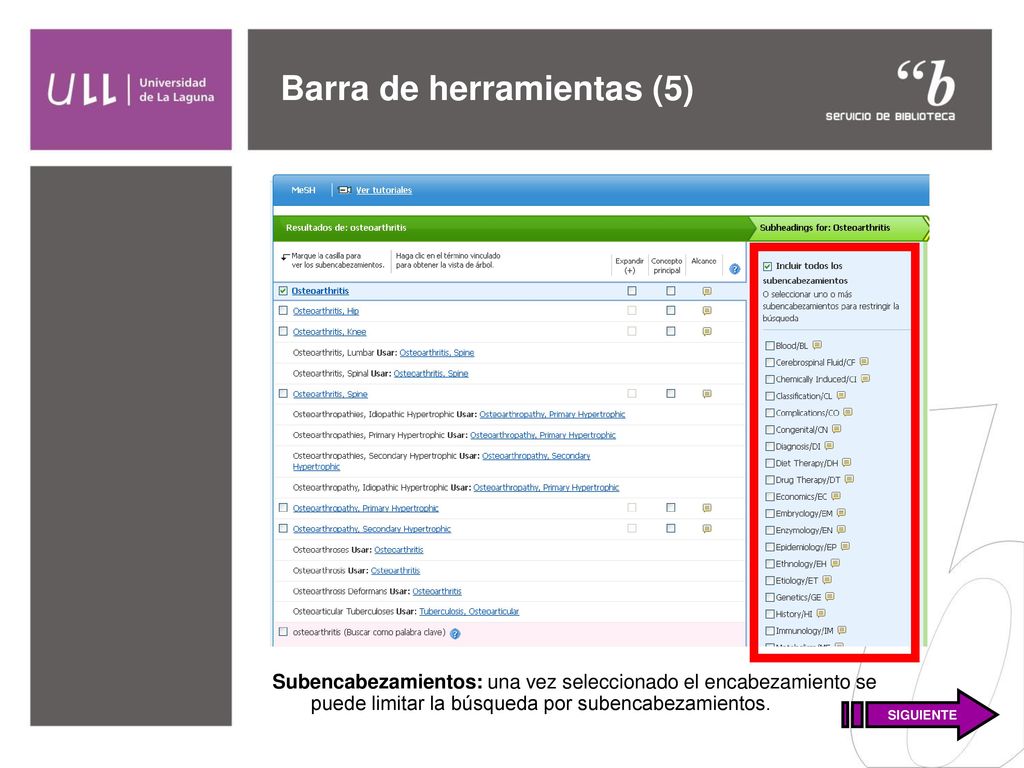Viewport: 1024px width, 768px height.
Task: Open note icon beside Congenital/CN
Action: (837, 429)
